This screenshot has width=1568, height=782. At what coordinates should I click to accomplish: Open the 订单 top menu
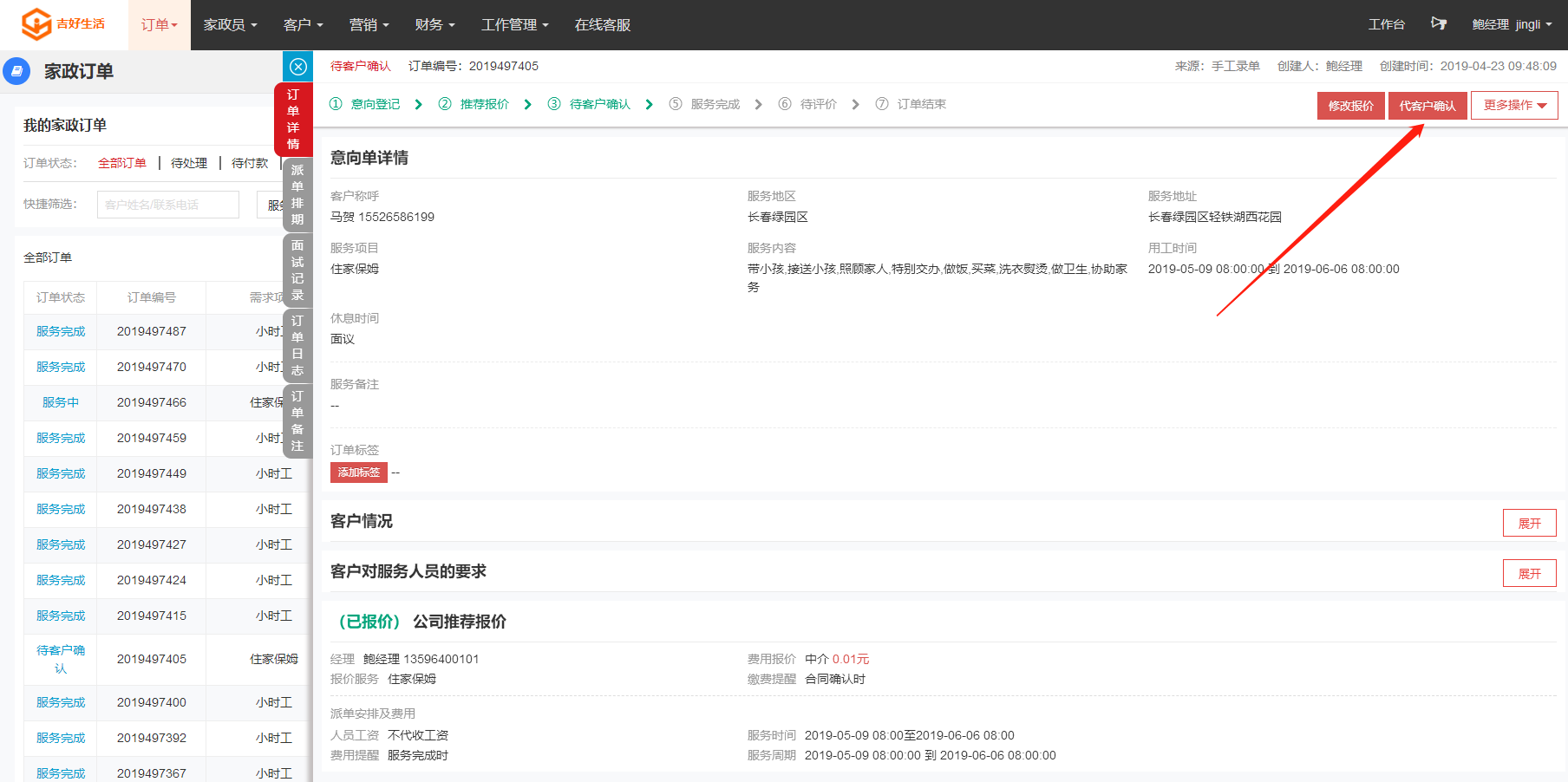160,25
